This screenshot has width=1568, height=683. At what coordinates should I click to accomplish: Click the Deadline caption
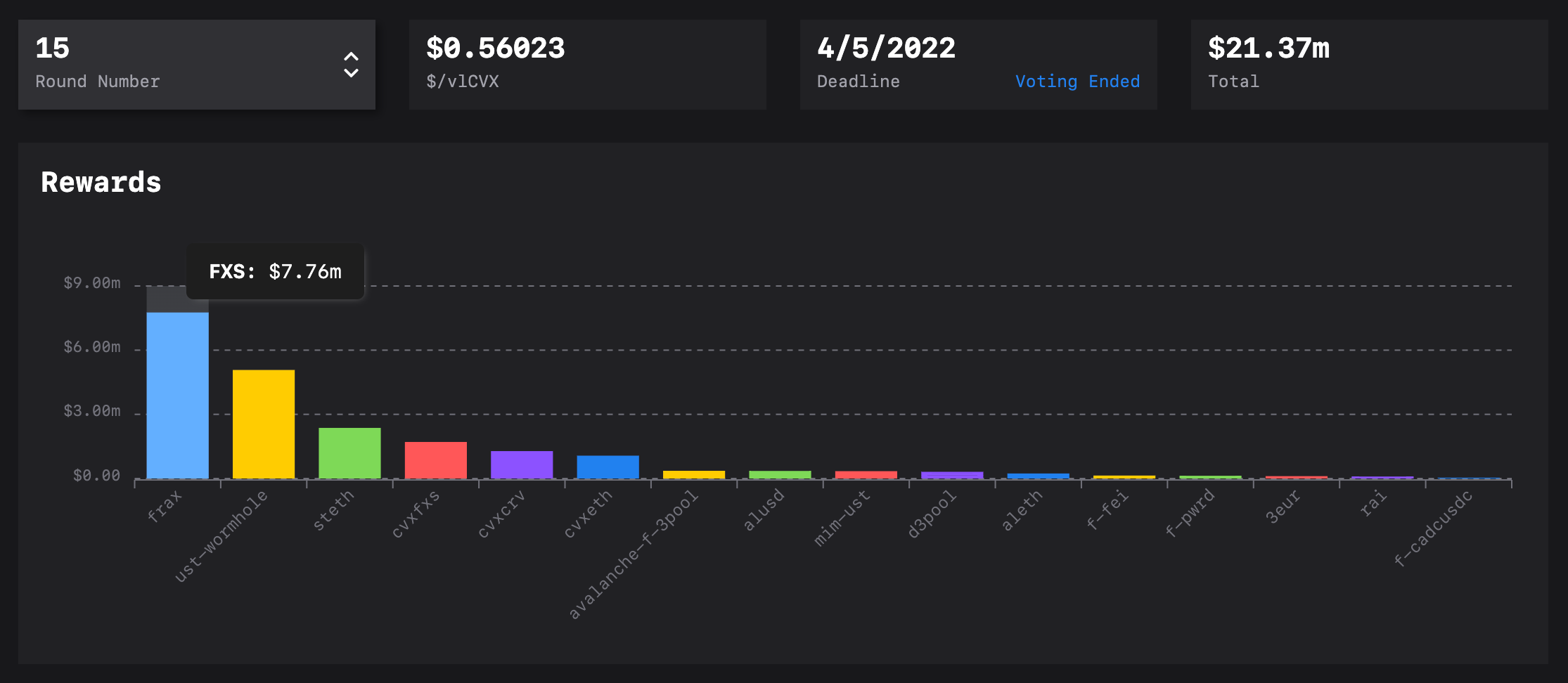859,82
